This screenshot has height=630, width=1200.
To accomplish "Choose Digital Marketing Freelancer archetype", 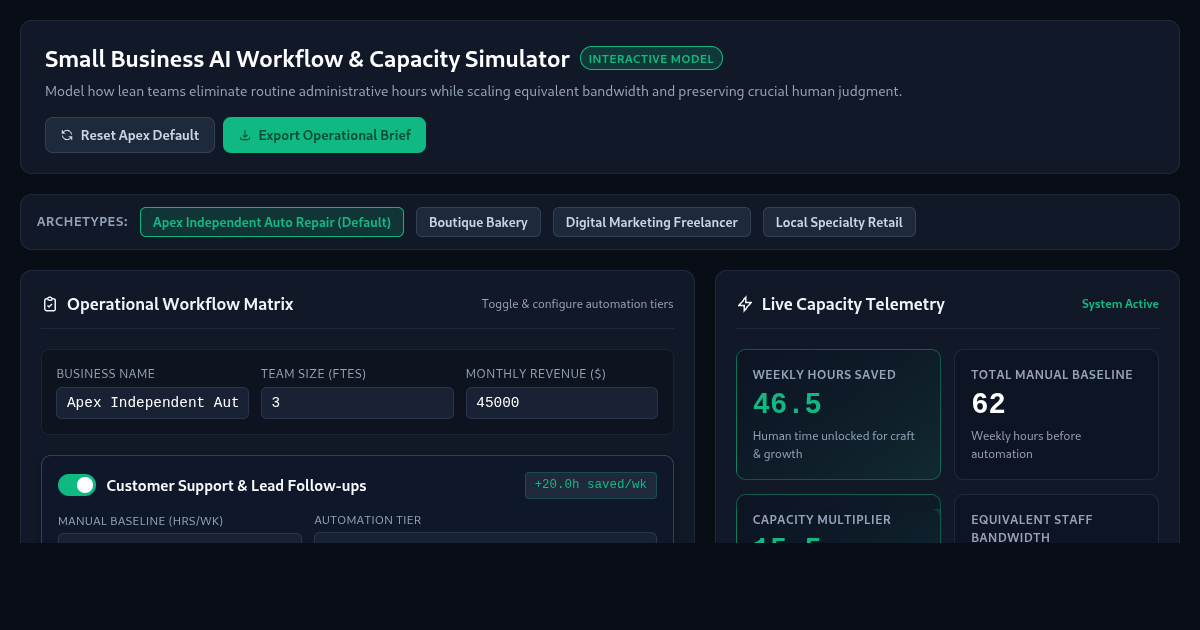I will tap(652, 222).
